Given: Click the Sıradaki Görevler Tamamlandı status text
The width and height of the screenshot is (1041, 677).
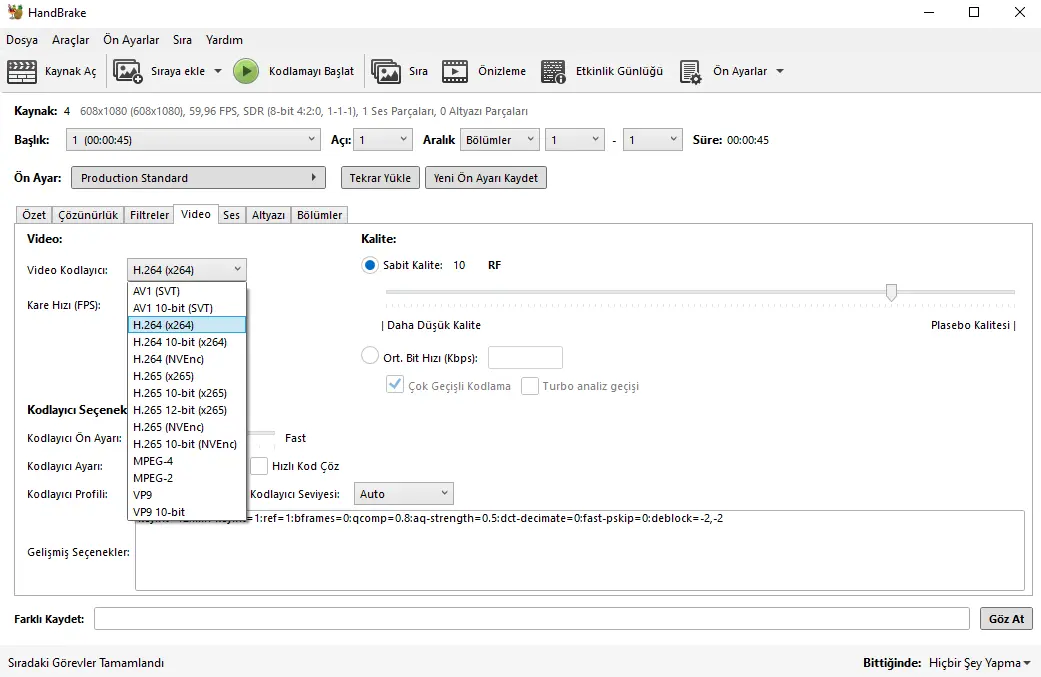Looking at the screenshot, I should tap(86, 662).
